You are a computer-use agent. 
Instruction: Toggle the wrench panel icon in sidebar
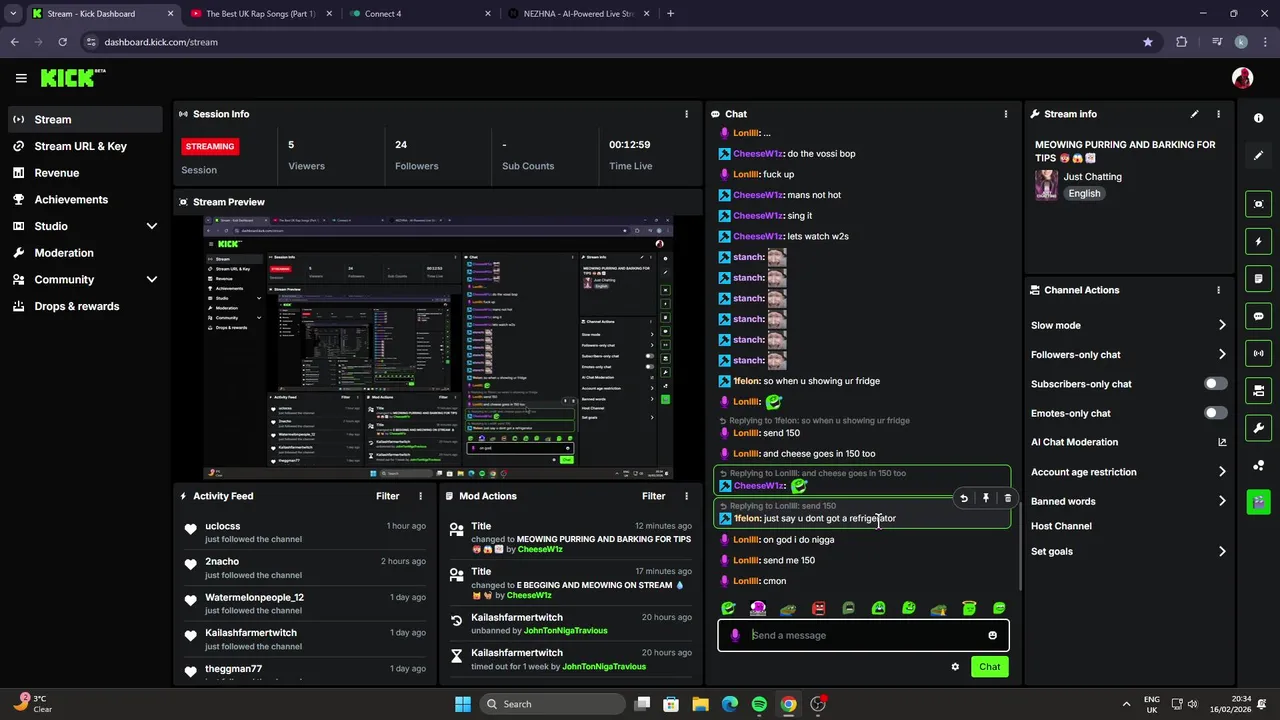1258,428
